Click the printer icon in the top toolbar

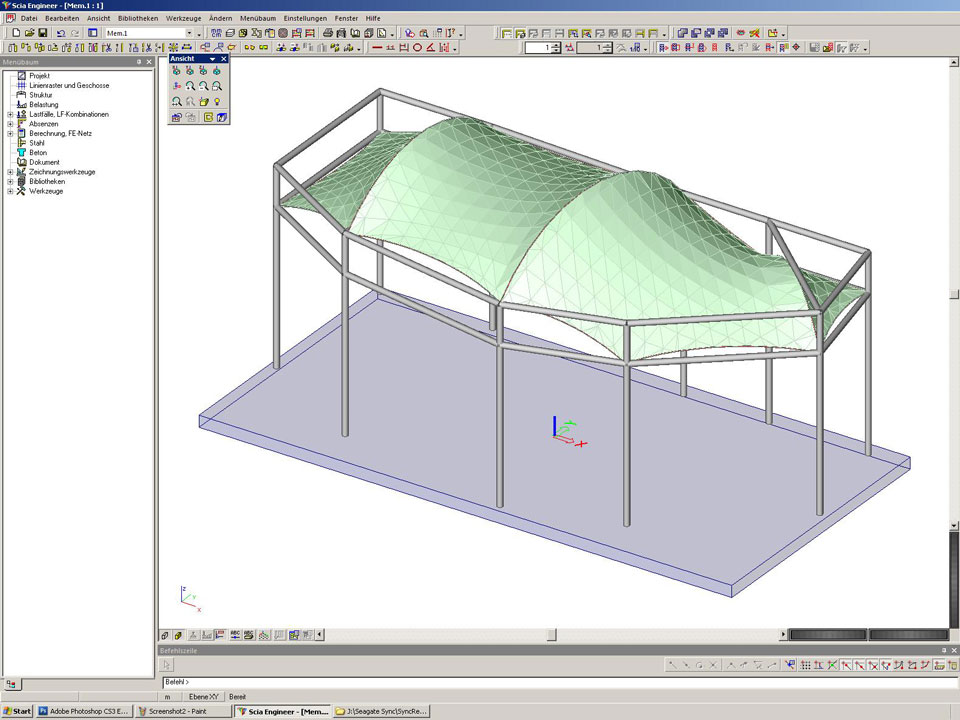pos(328,33)
